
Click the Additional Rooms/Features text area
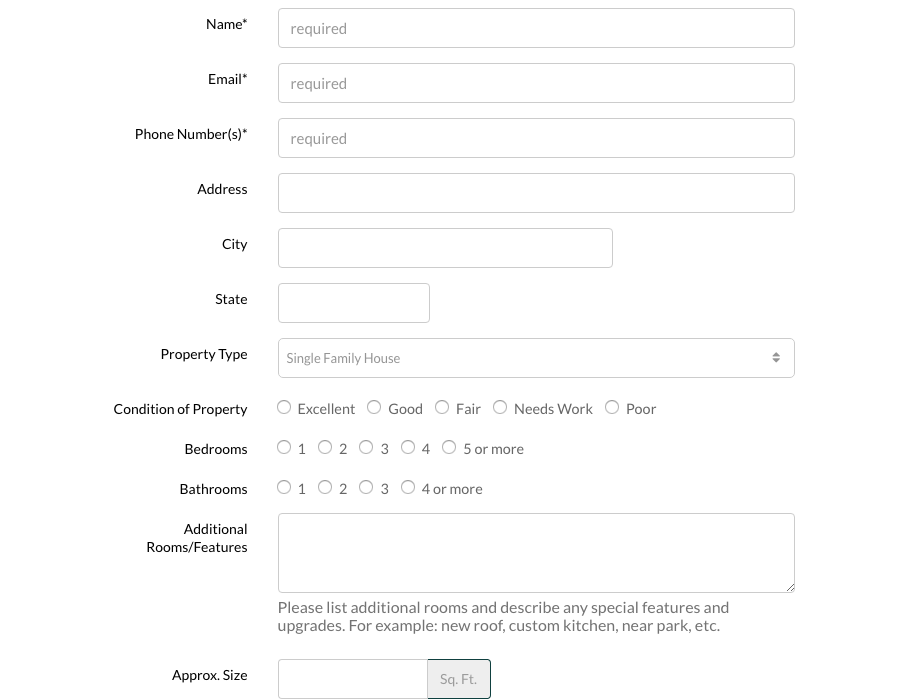[536, 553]
